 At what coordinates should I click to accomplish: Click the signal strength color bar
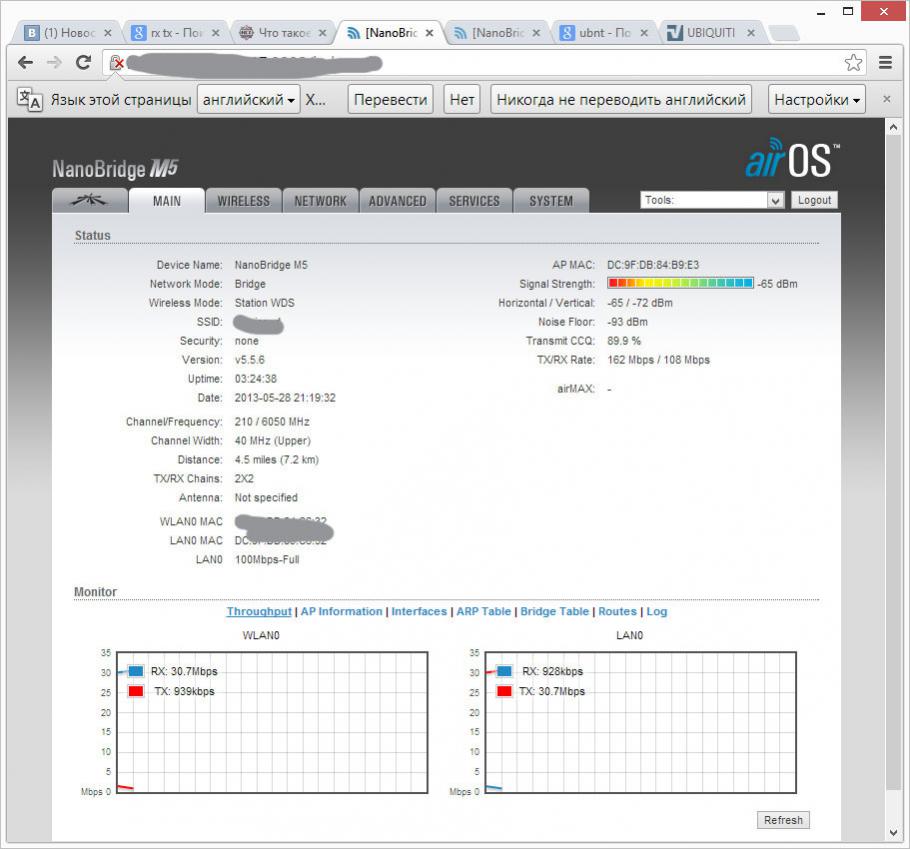click(680, 284)
